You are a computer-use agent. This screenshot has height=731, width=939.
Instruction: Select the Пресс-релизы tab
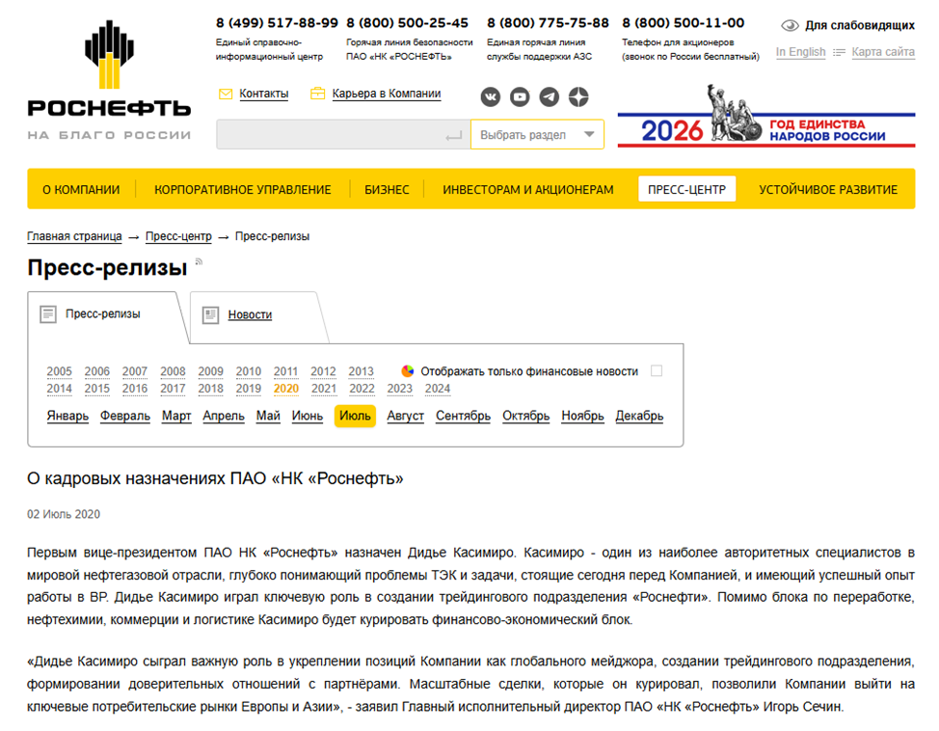tap(103, 314)
